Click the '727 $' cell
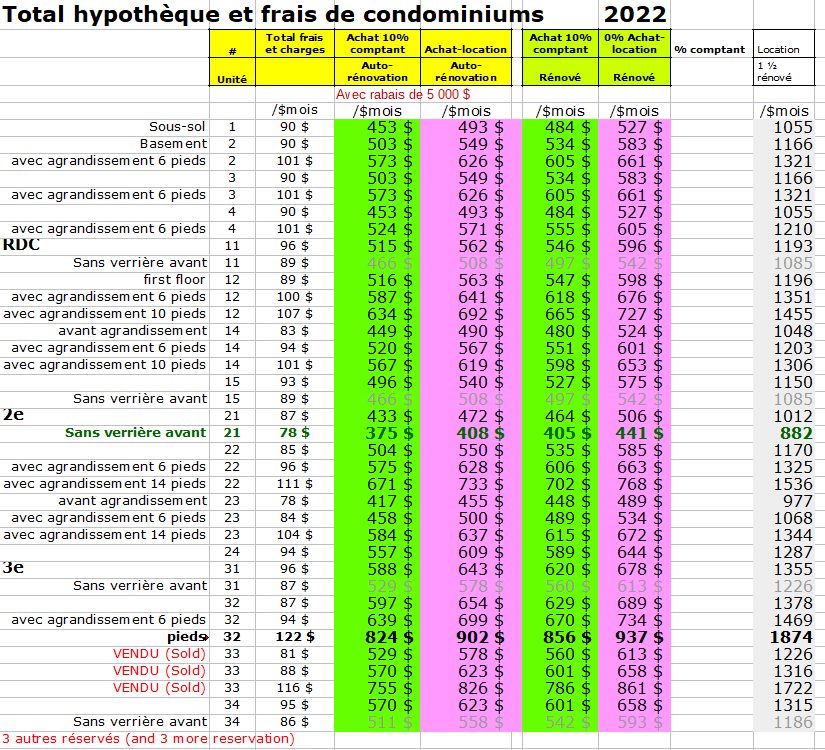This screenshot has width=825, height=750. point(639,314)
